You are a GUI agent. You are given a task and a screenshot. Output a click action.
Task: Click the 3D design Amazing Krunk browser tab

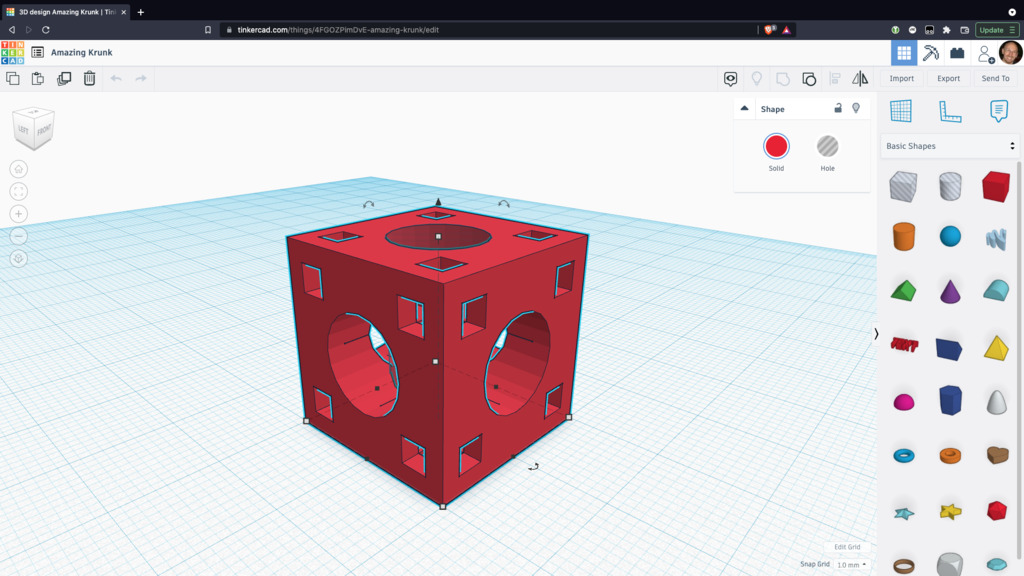click(66, 12)
